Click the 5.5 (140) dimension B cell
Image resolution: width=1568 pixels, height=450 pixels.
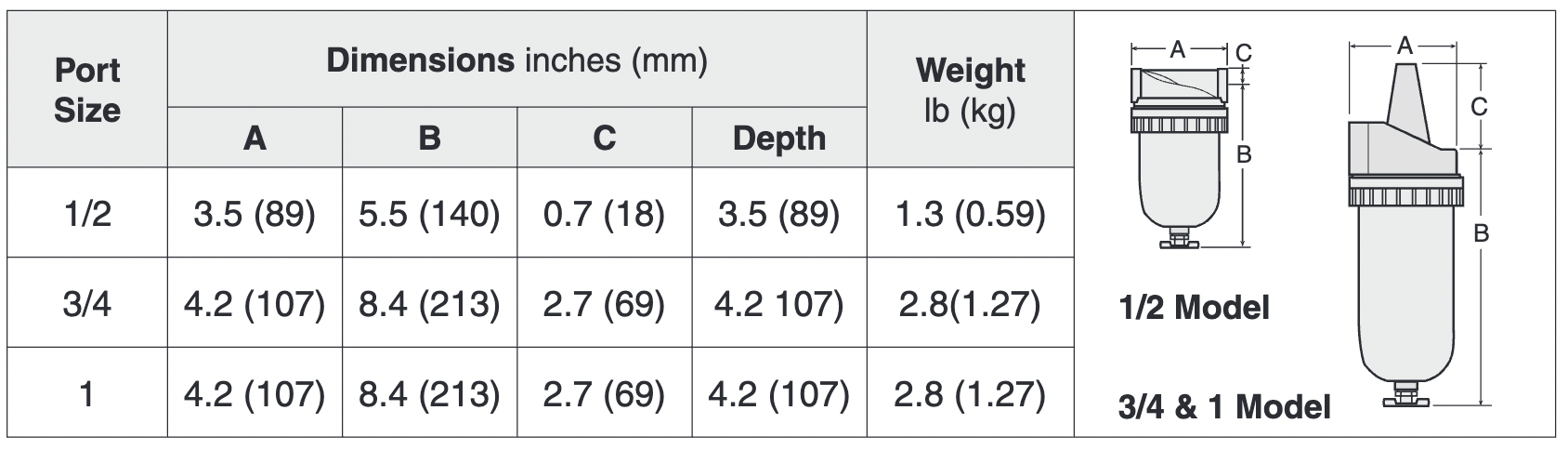[x=429, y=214]
